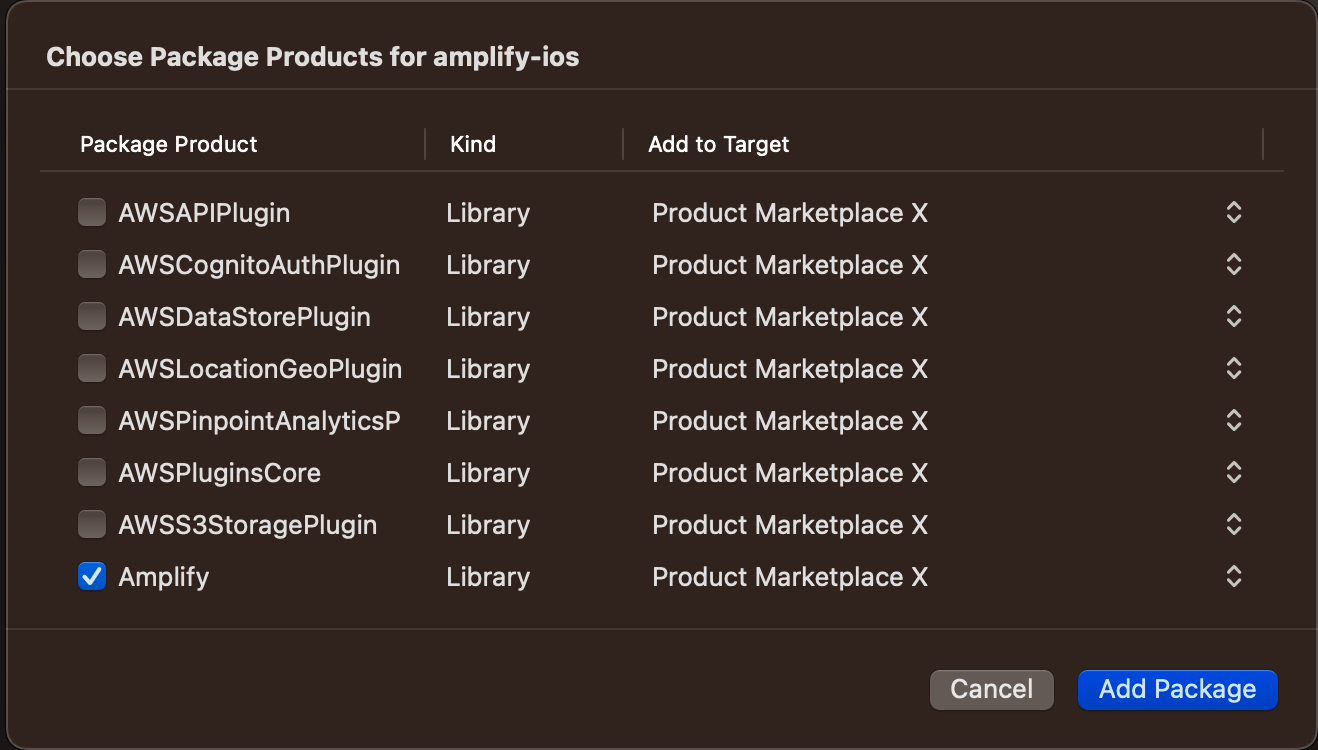The height and width of the screenshot is (750, 1318).
Task: Tick the AWSS3StoragePlugin checkbox
Action: 92,524
